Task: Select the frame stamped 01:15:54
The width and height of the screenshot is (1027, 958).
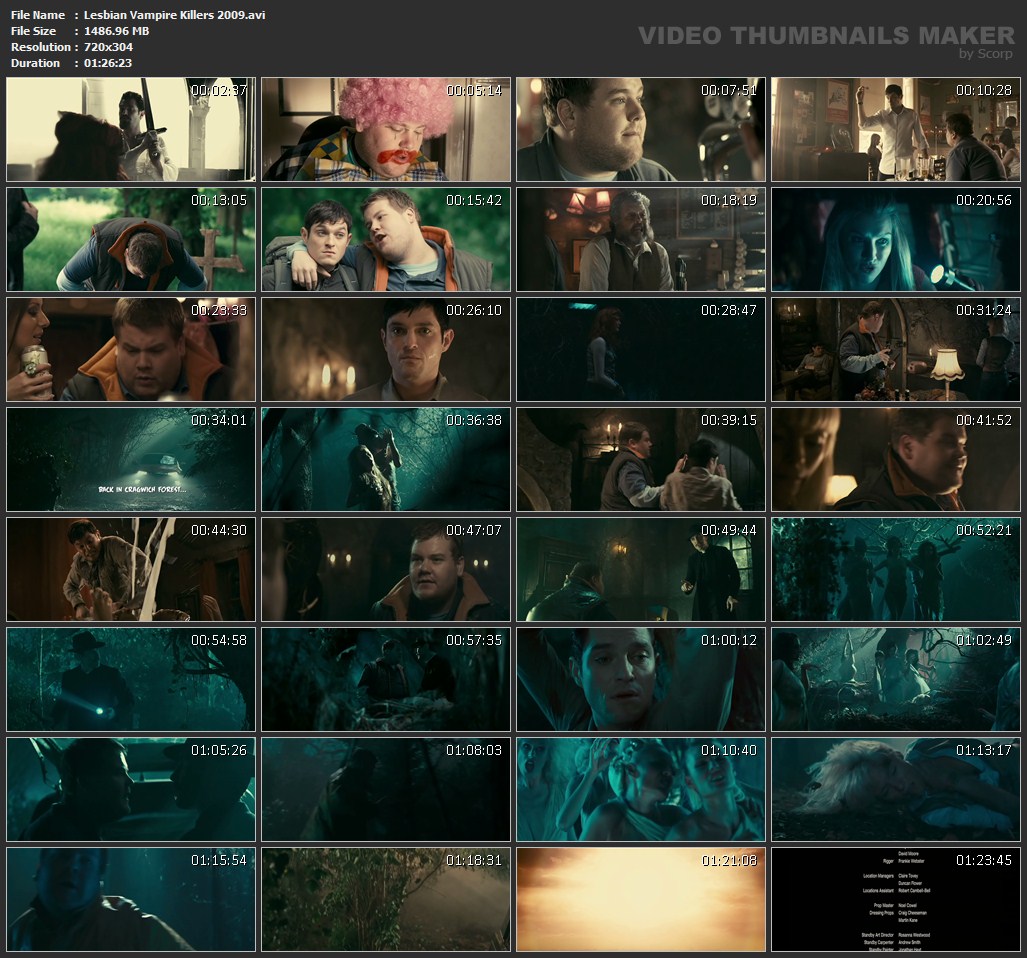Action: [x=131, y=899]
